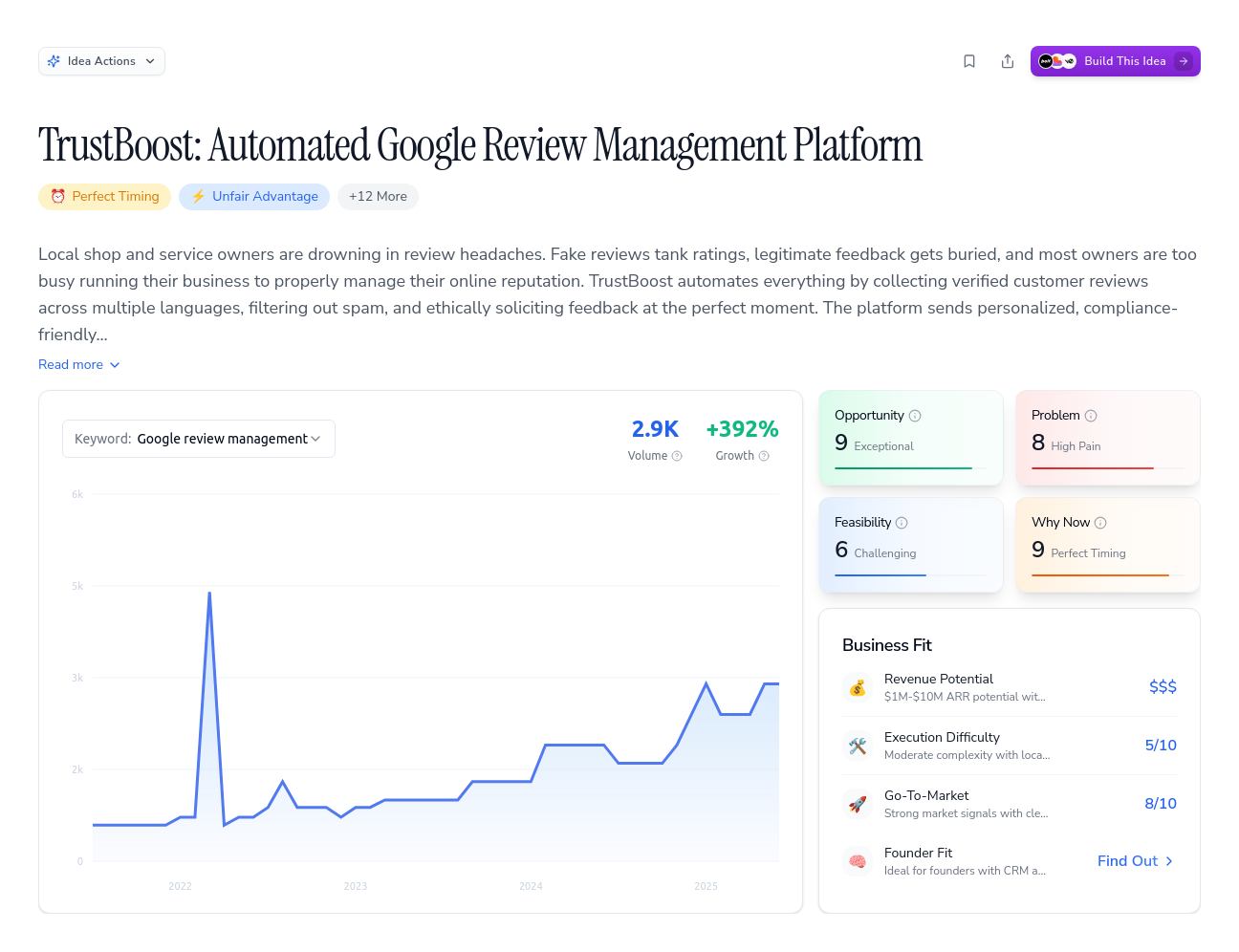Click the chevron next to Find Out
Screen dimensions: 1239x952
tap(1169, 861)
